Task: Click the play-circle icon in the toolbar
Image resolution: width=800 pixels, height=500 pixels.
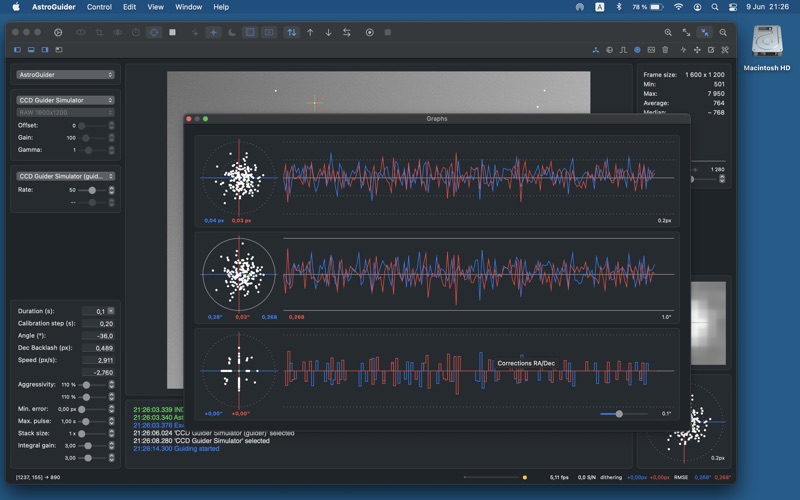Action: (x=58, y=32)
